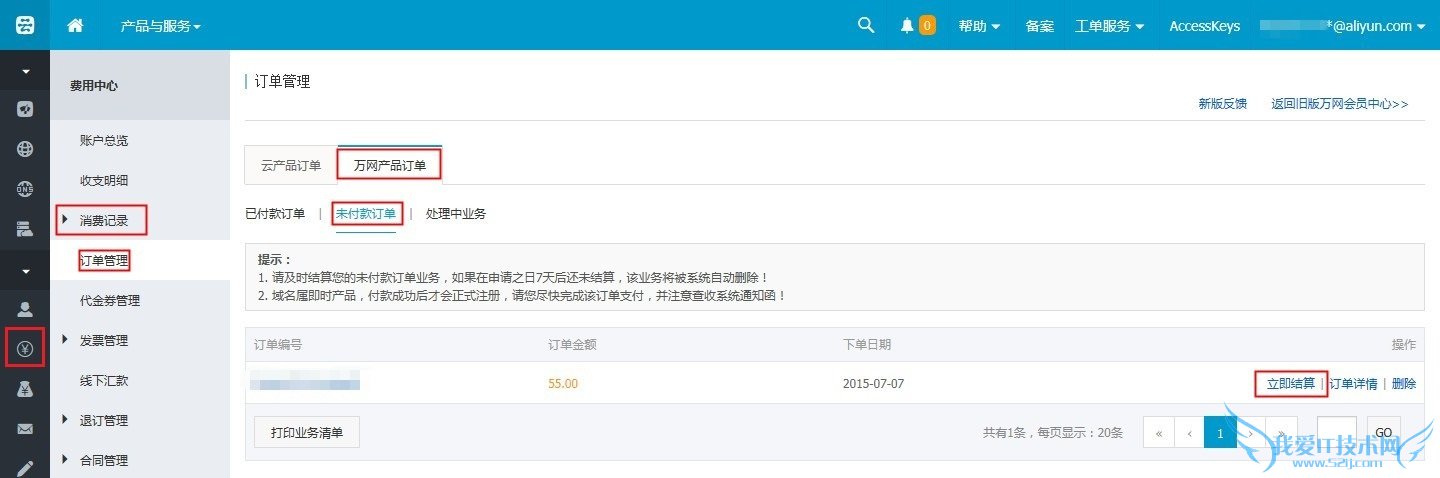
Task: Expand 发票管理 in side menu
Action: (104, 341)
